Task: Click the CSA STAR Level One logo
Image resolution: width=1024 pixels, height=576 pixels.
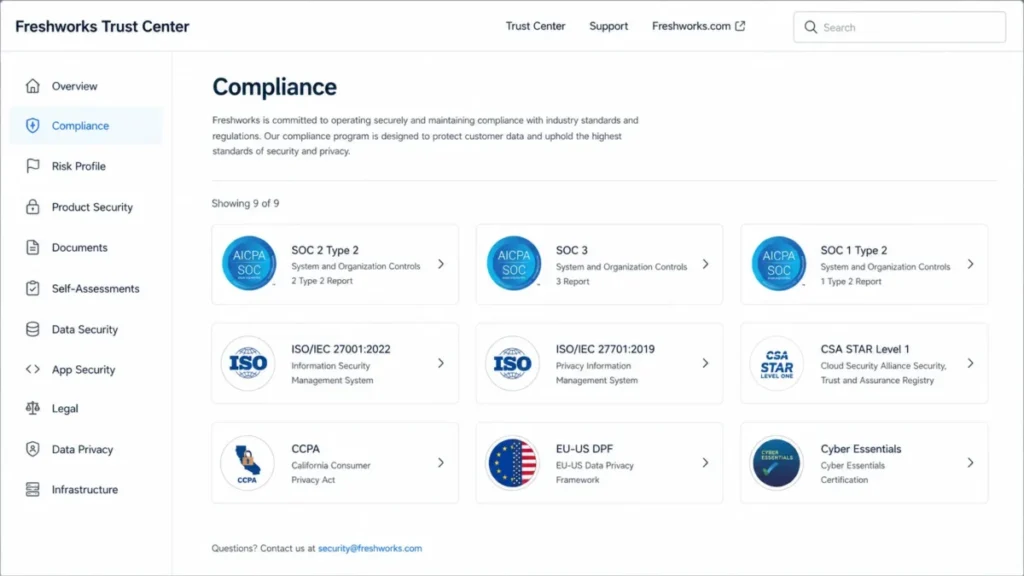Action: [x=776, y=363]
